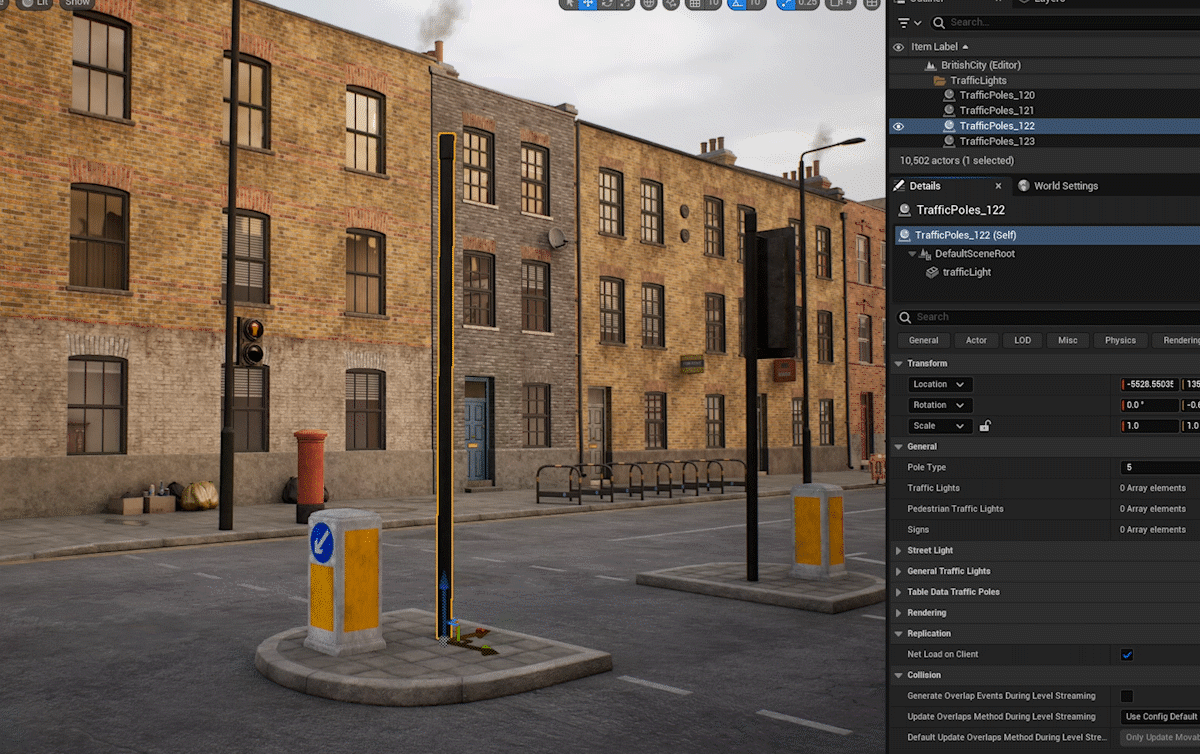1200x754 pixels.
Task: Click the Pedestrian Traffic Lights property label
Action: click(x=955, y=509)
